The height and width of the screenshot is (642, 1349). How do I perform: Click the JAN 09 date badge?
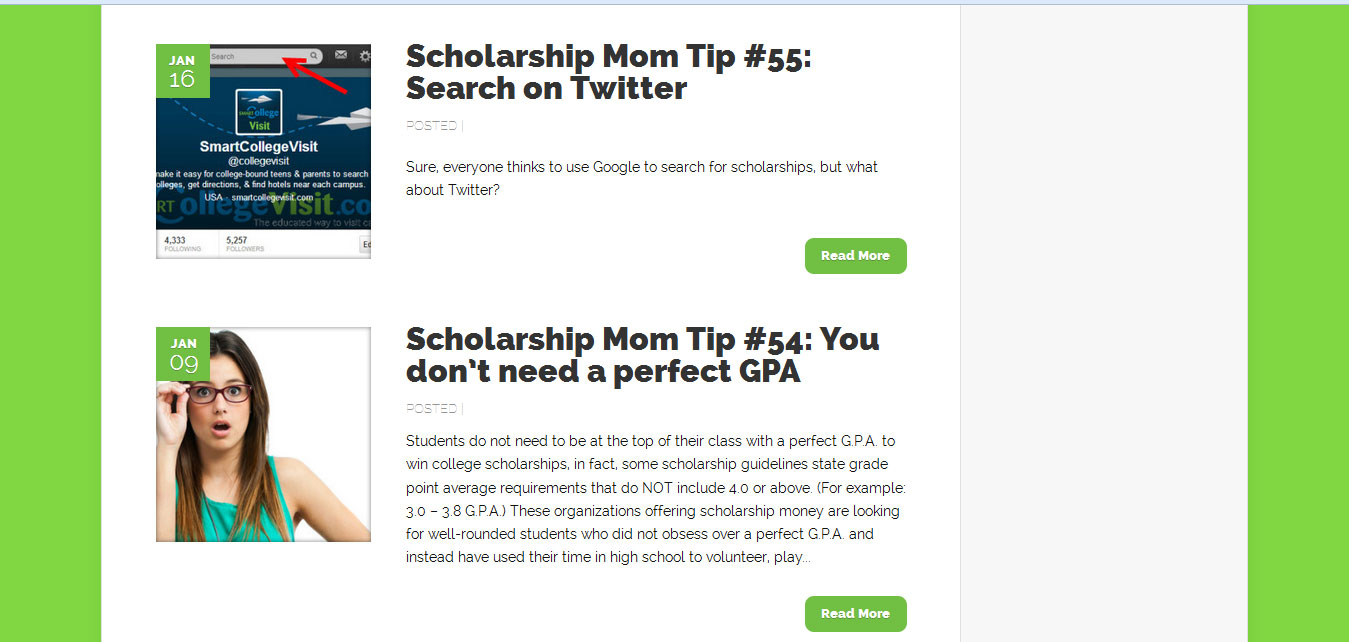pos(183,354)
